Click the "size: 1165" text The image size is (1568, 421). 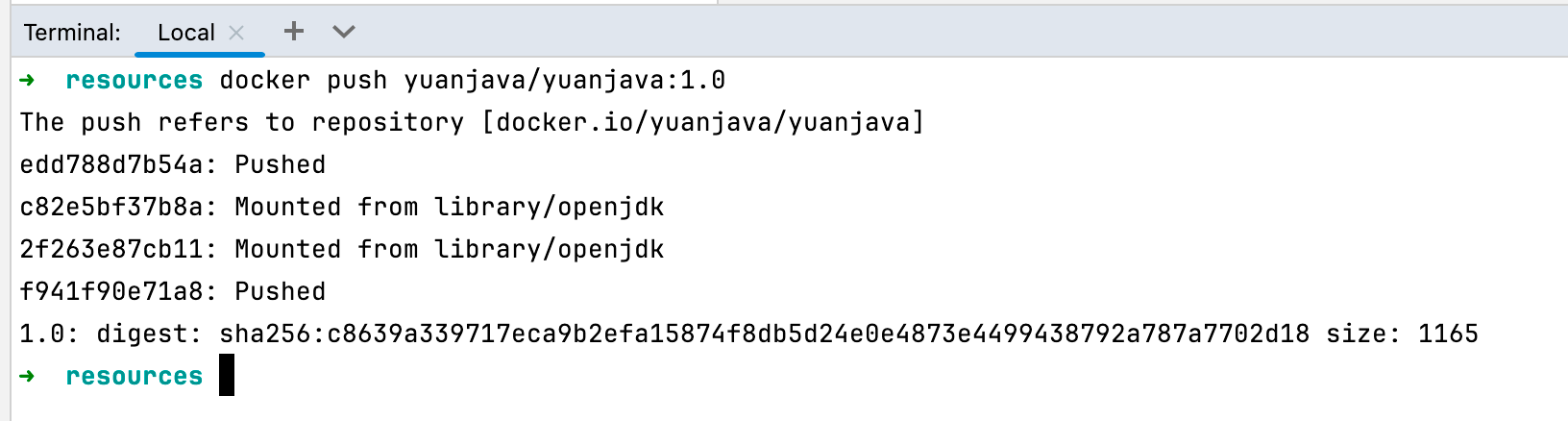1402,334
